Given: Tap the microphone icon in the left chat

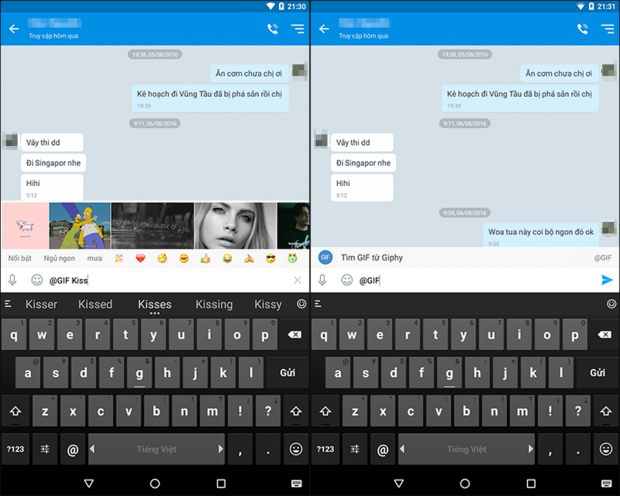Looking at the screenshot, I should click(x=15, y=280).
